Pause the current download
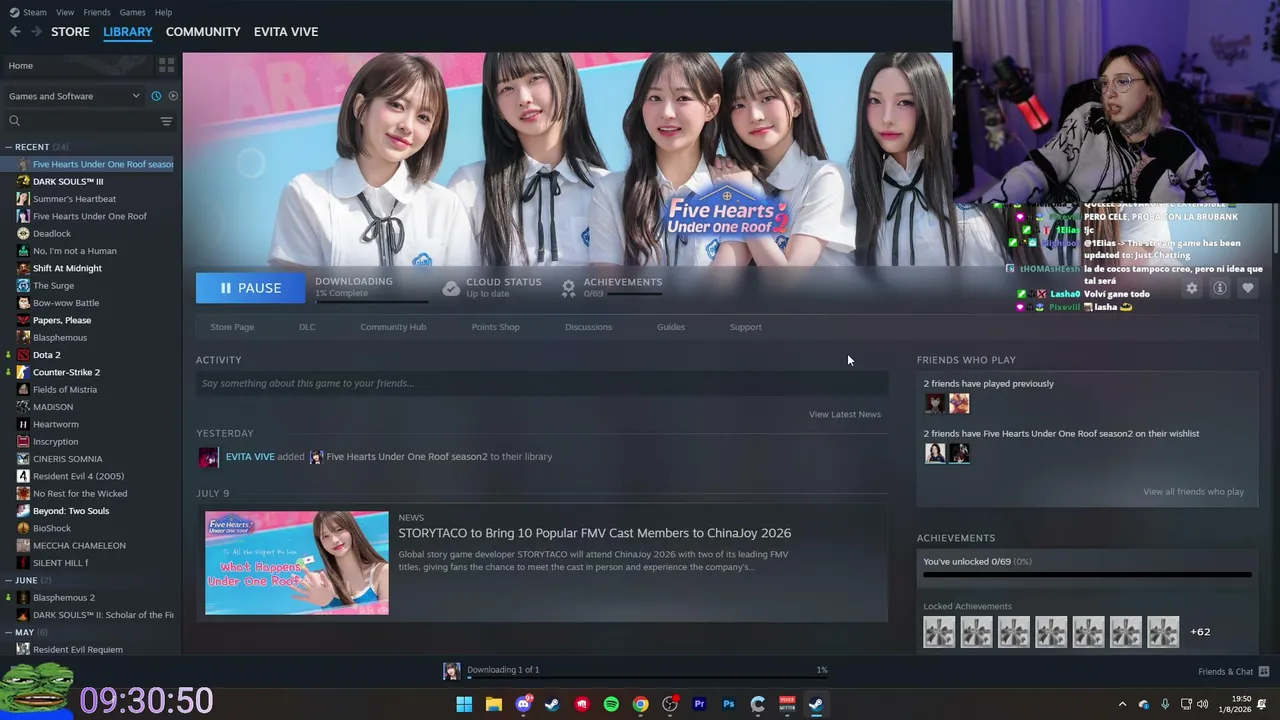Viewport: 1280px width, 720px height. [250, 288]
